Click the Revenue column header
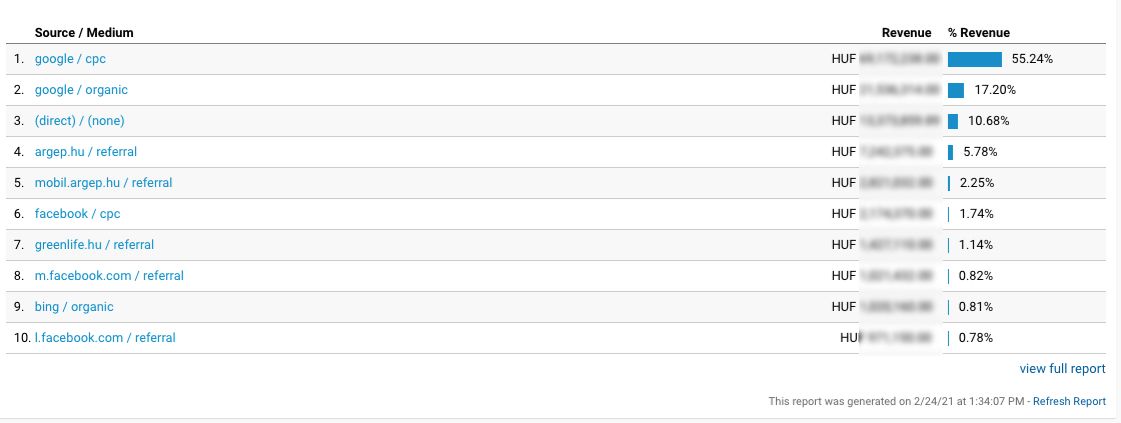The image size is (1121, 423). (906, 33)
